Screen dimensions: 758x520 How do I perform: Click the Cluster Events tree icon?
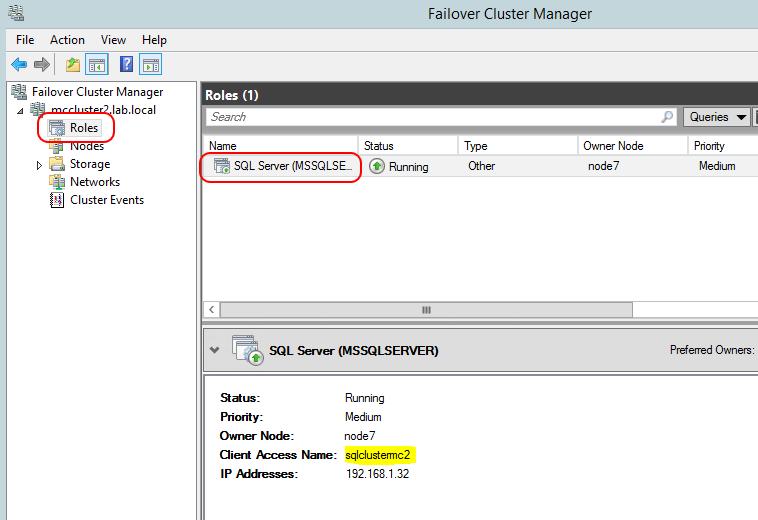pos(57,200)
